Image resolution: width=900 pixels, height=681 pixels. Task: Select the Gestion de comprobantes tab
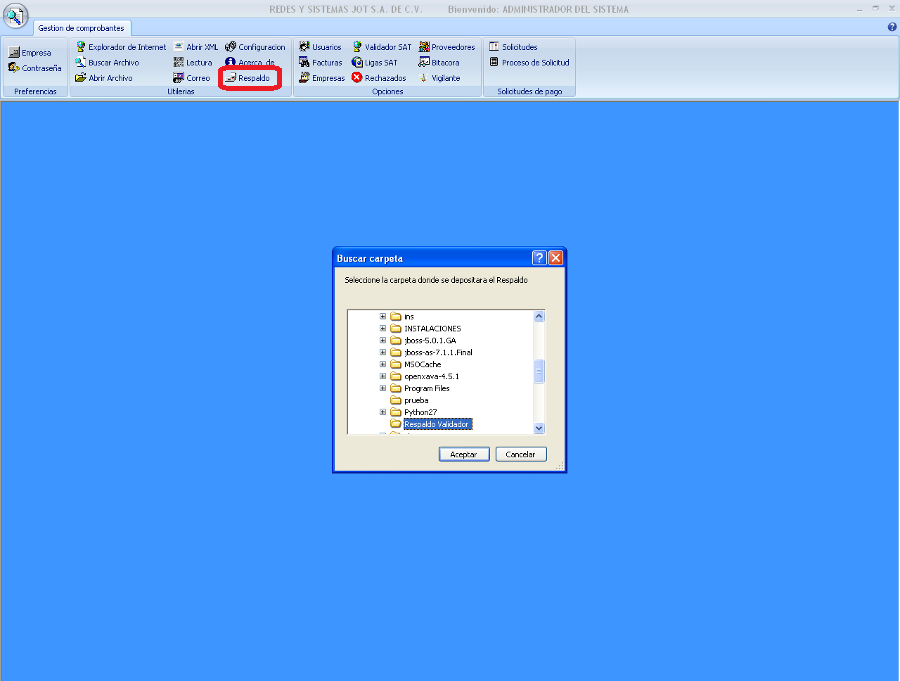click(81, 28)
